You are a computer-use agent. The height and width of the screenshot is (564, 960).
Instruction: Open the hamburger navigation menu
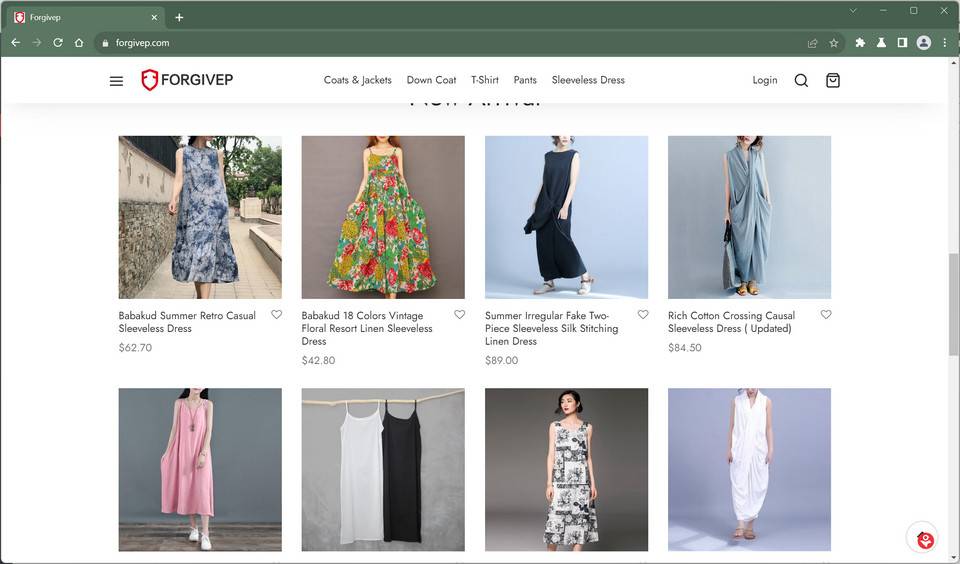[x=116, y=81]
